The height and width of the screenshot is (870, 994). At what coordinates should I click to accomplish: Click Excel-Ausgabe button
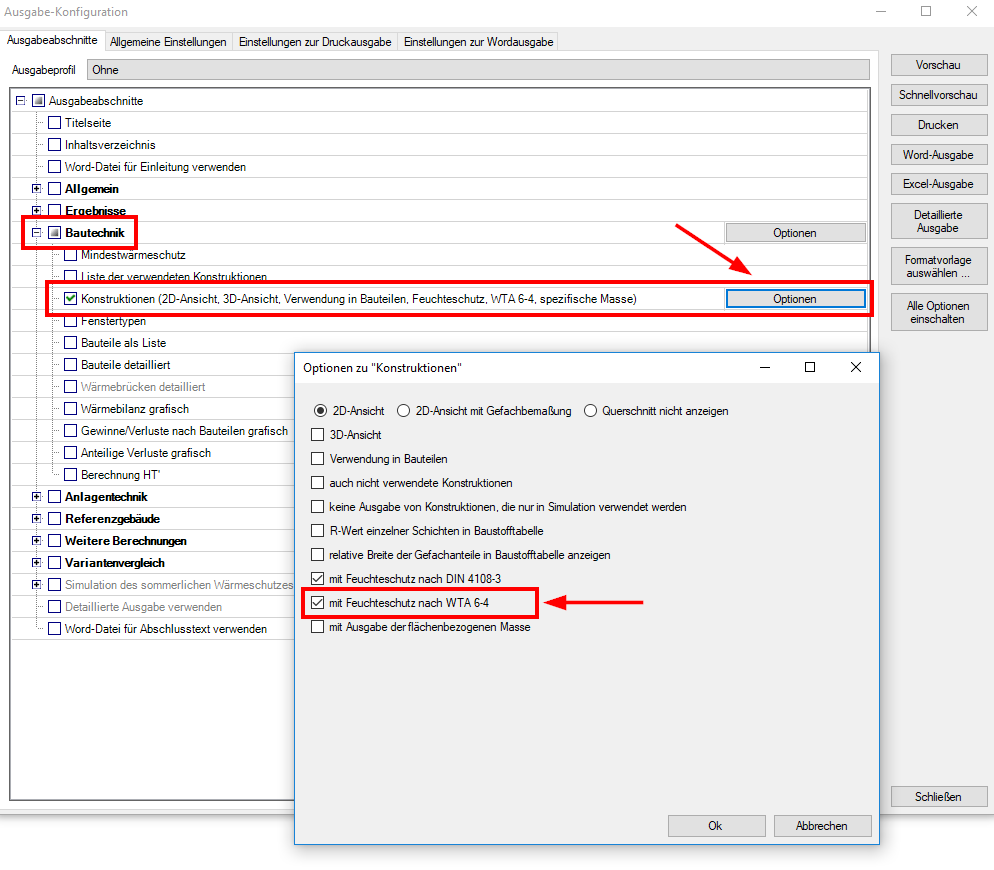[x=938, y=185]
